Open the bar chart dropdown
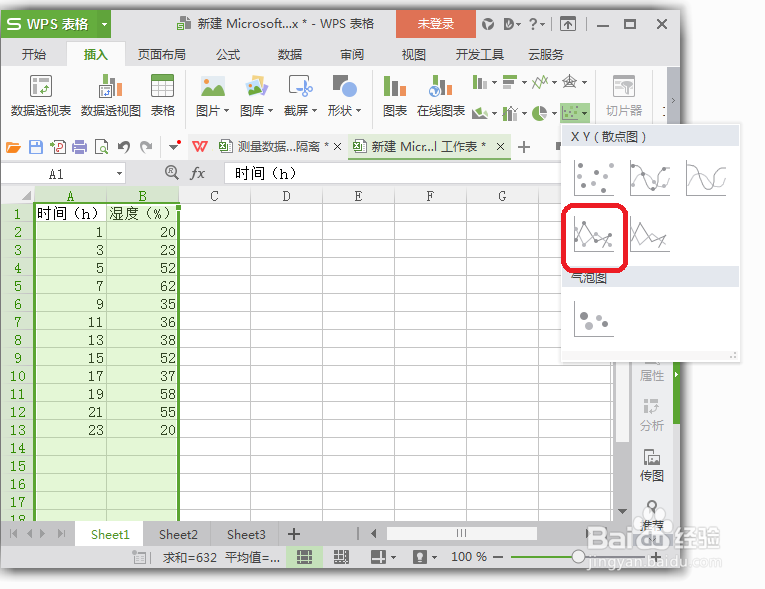The height and width of the screenshot is (589, 765). pos(514,82)
